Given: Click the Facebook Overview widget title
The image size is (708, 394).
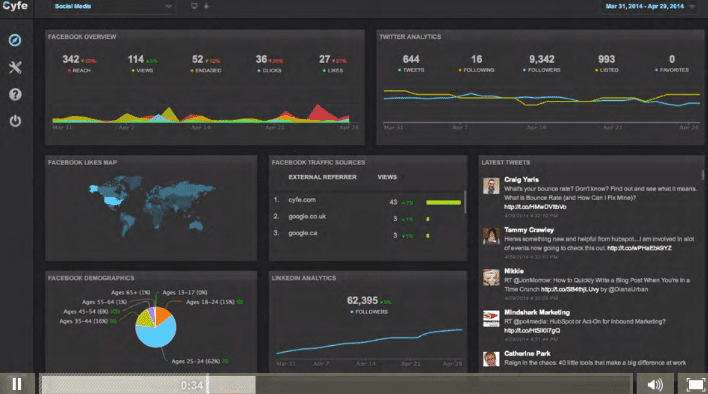Looking at the screenshot, I should click(x=82, y=37).
